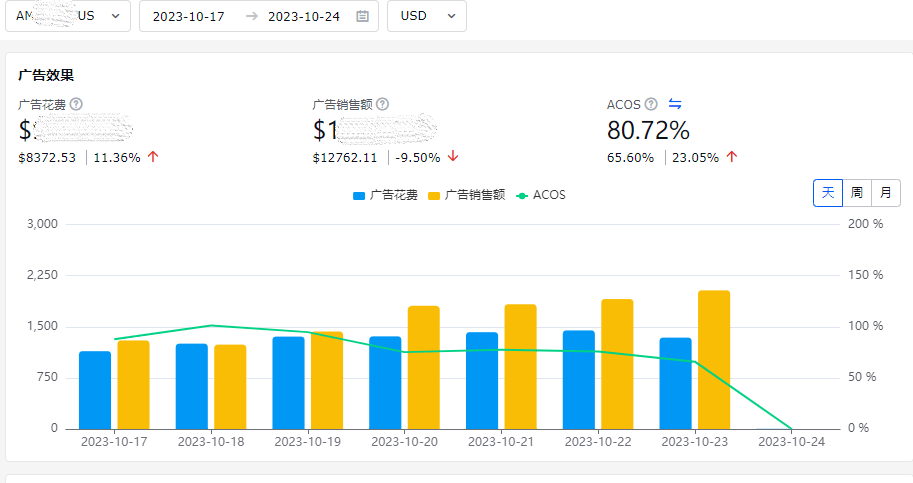Click help icon next to ACOS
This screenshot has height=483, width=913.
652,104
